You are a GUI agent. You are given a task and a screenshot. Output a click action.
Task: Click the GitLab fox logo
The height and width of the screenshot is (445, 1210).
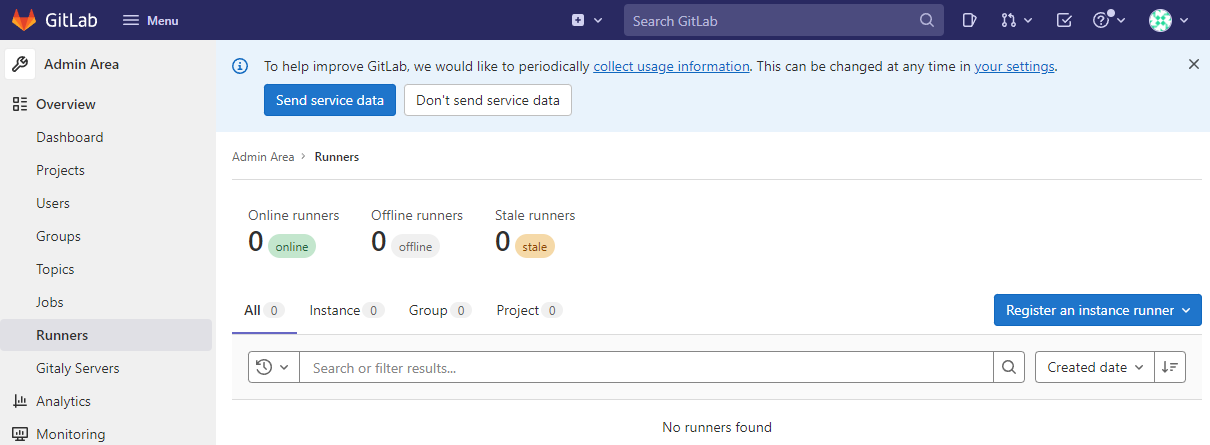coord(23,20)
